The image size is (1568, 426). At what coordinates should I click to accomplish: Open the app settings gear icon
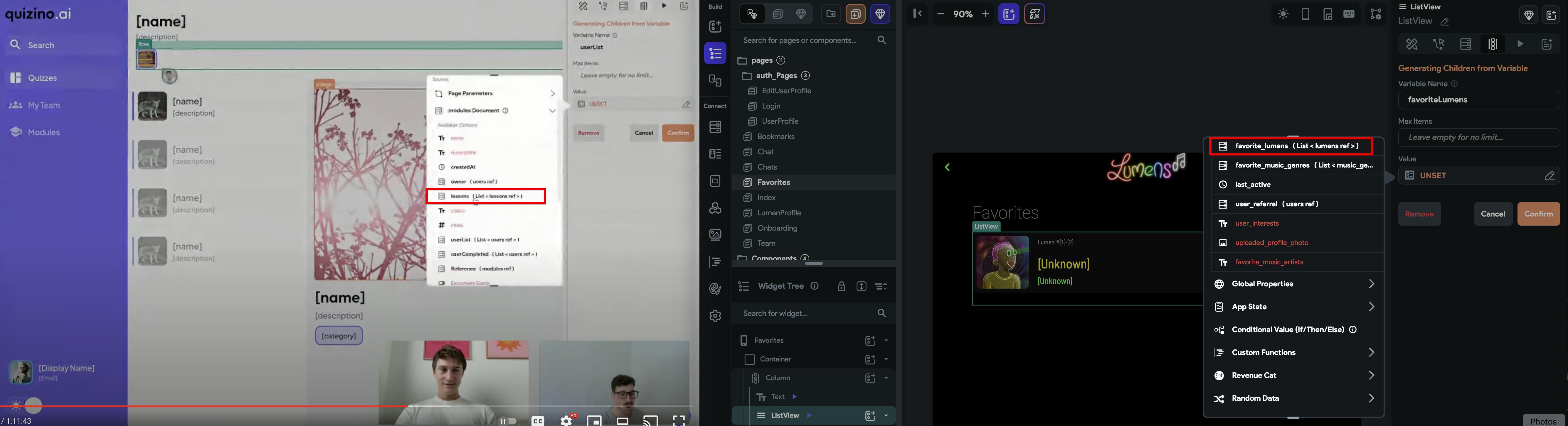(x=715, y=316)
